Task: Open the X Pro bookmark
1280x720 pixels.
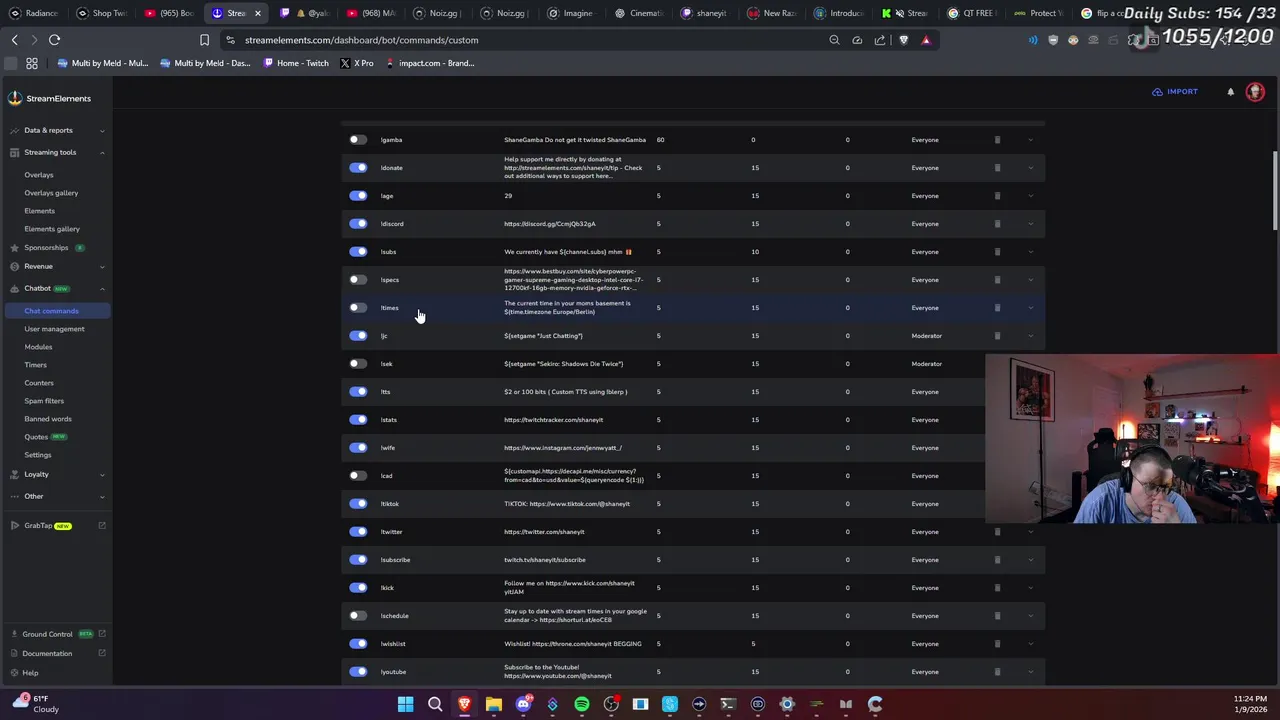Action: tap(357, 63)
